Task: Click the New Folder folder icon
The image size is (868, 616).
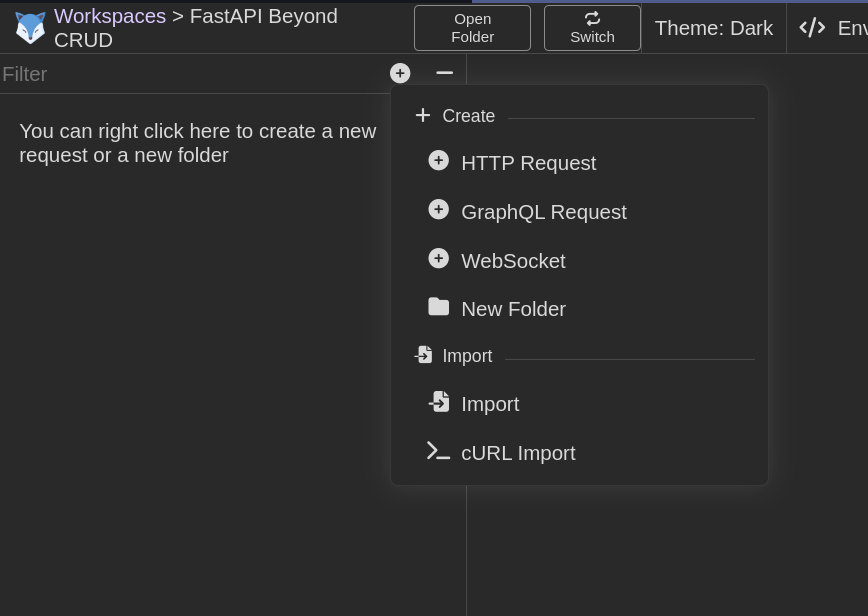Action: pos(438,306)
